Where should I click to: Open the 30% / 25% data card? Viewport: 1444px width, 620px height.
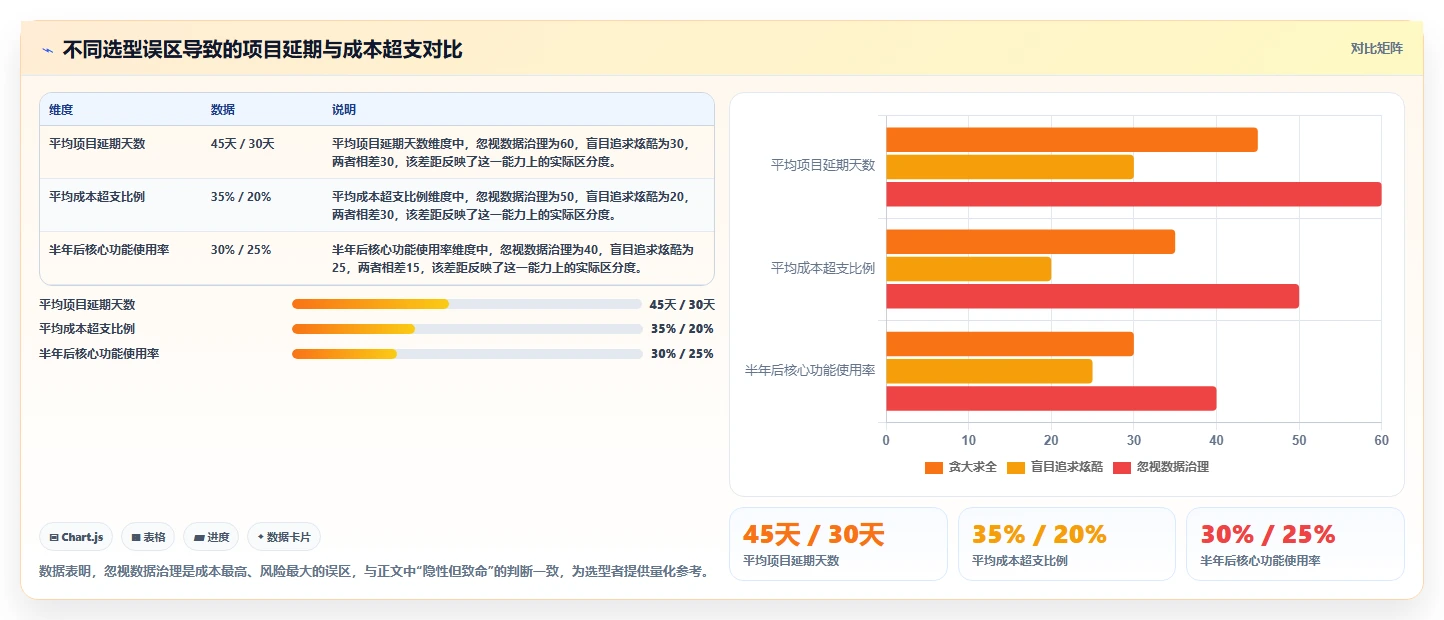point(1295,544)
